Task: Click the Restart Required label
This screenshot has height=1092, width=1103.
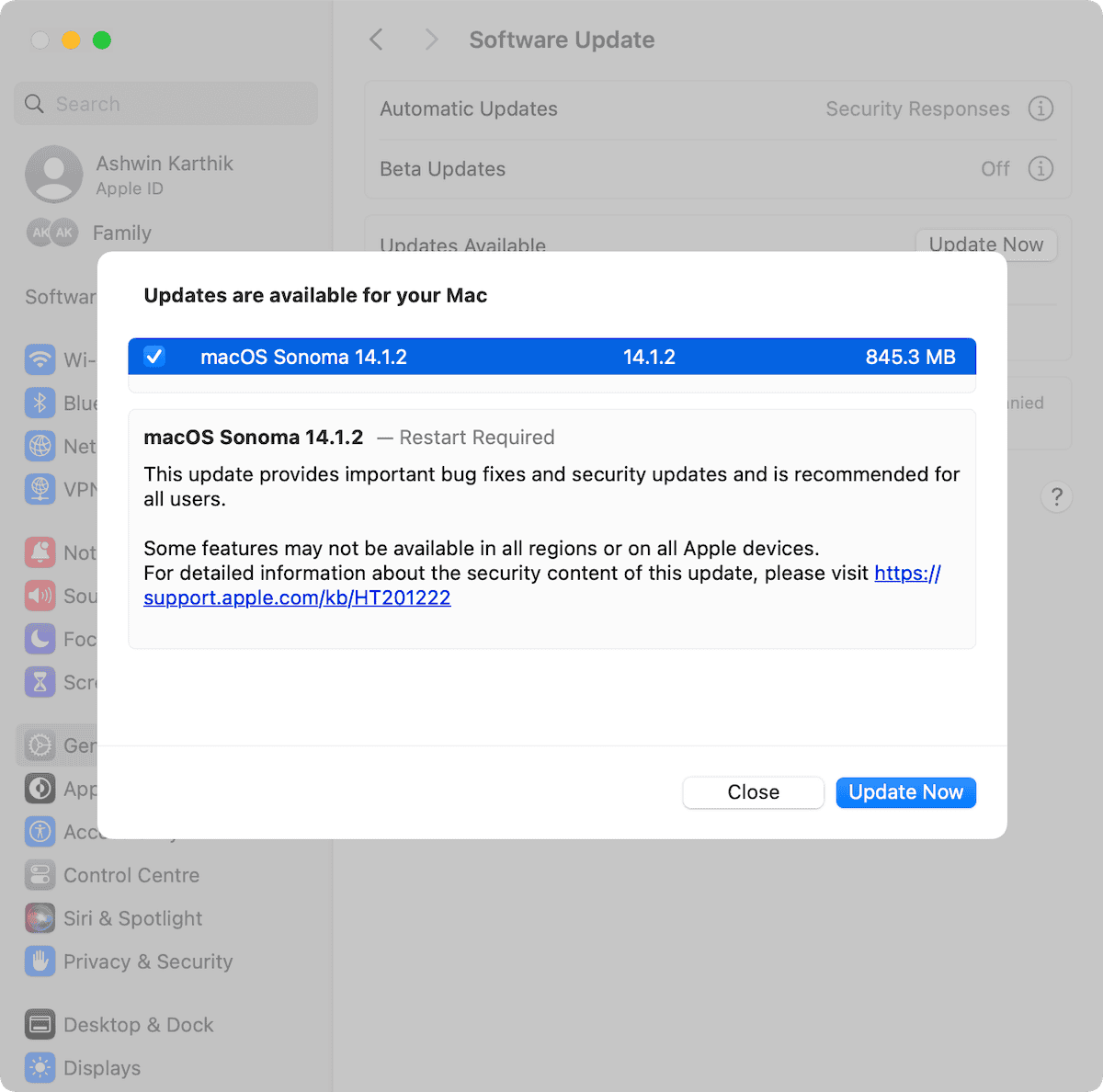Action: (x=476, y=438)
